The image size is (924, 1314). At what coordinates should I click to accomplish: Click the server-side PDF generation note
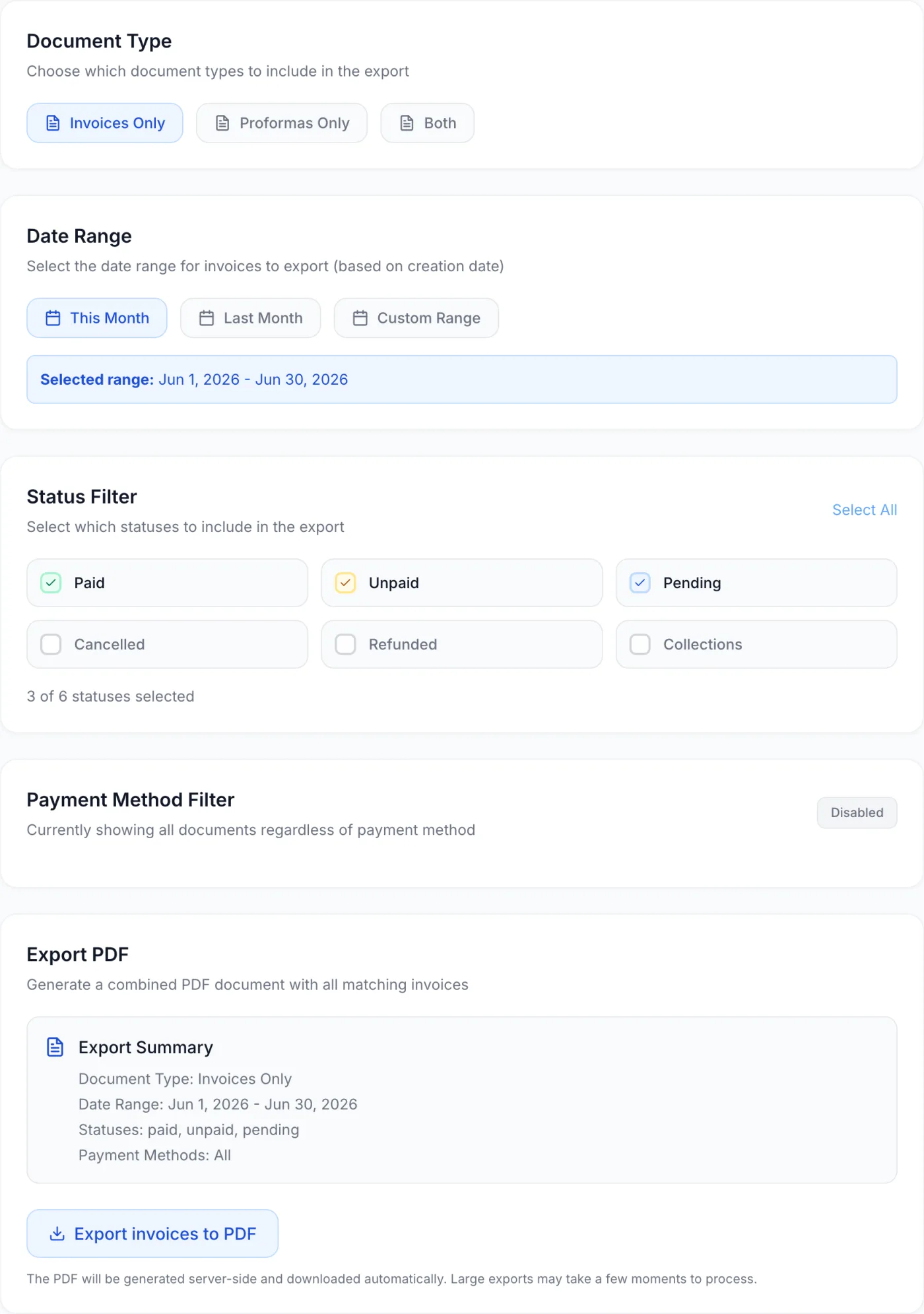(392, 1278)
